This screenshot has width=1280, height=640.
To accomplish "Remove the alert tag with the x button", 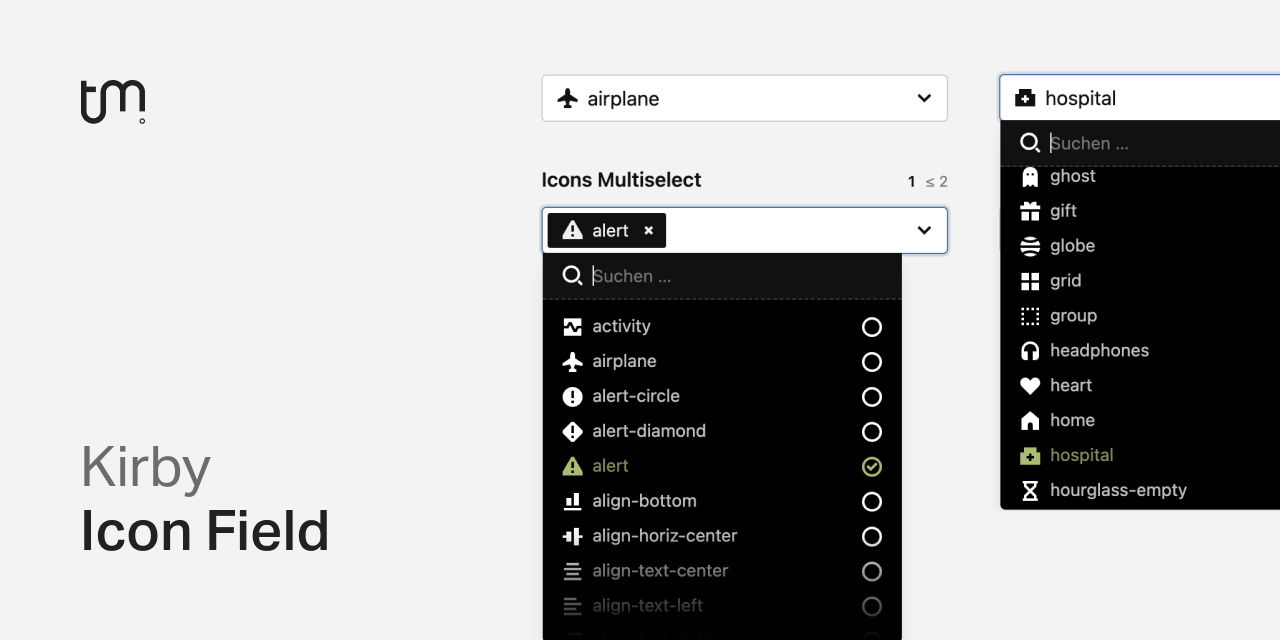I will coord(648,230).
